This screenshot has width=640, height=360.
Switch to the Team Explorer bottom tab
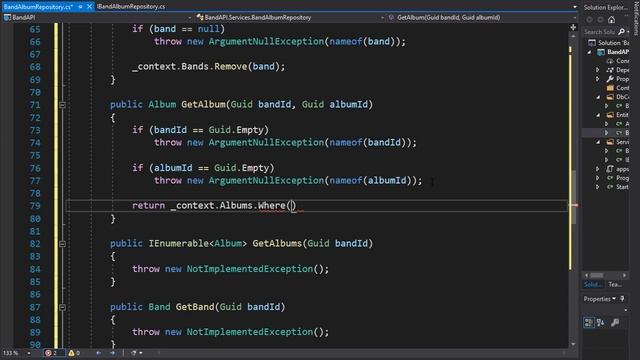click(x=615, y=284)
